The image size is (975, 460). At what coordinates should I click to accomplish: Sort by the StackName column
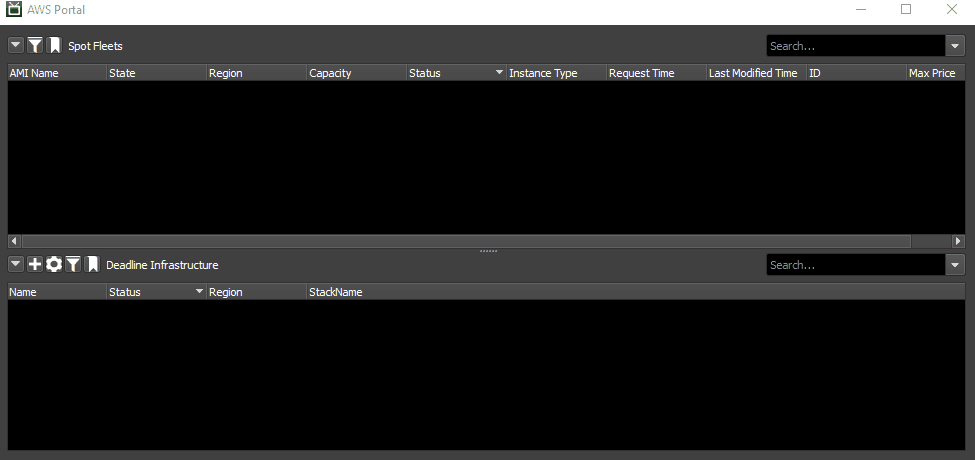click(x=636, y=292)
